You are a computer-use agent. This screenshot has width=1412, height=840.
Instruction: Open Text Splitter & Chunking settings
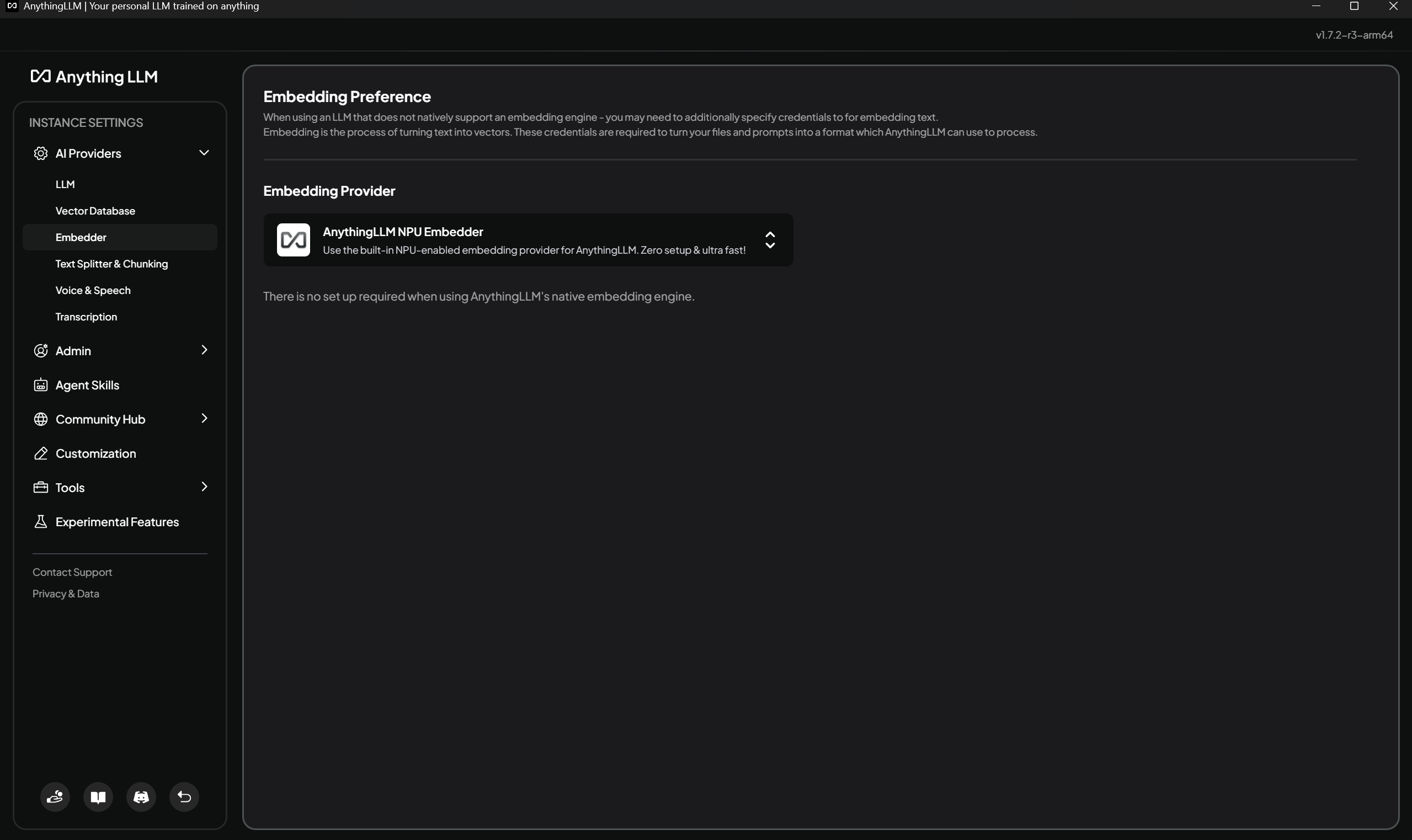(111, 264)
